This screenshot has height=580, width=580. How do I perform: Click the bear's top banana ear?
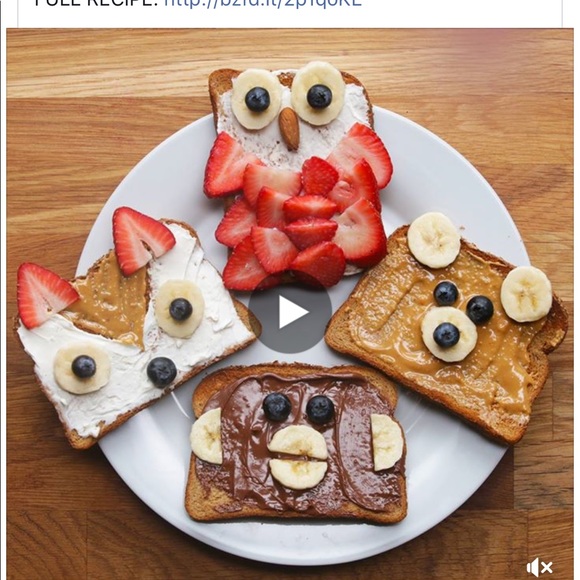coord(434,240)
